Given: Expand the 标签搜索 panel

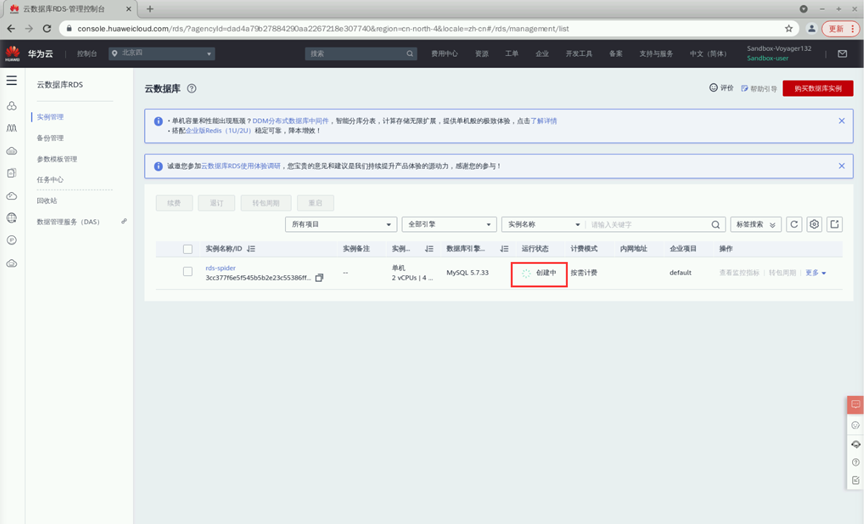Looking at the screenshot, I should pos(756,224).
